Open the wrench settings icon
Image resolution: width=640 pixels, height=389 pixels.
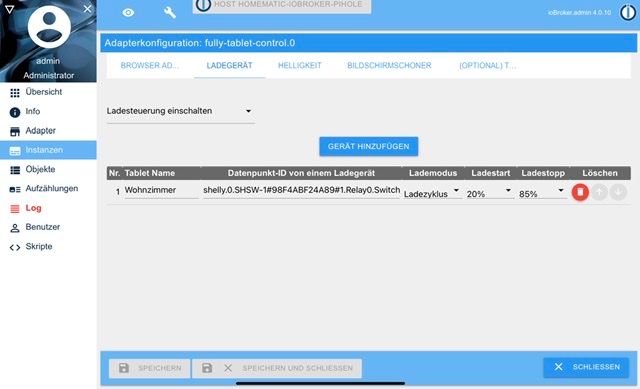170,13
